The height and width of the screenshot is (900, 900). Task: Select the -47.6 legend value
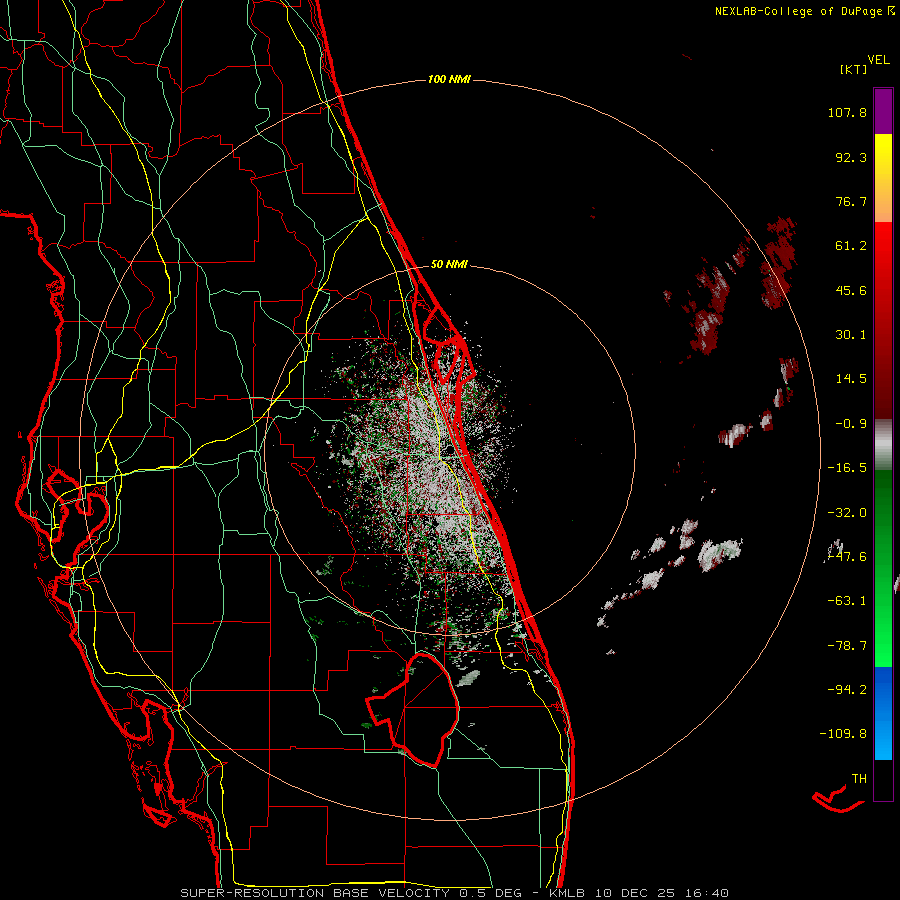point(847,557)
